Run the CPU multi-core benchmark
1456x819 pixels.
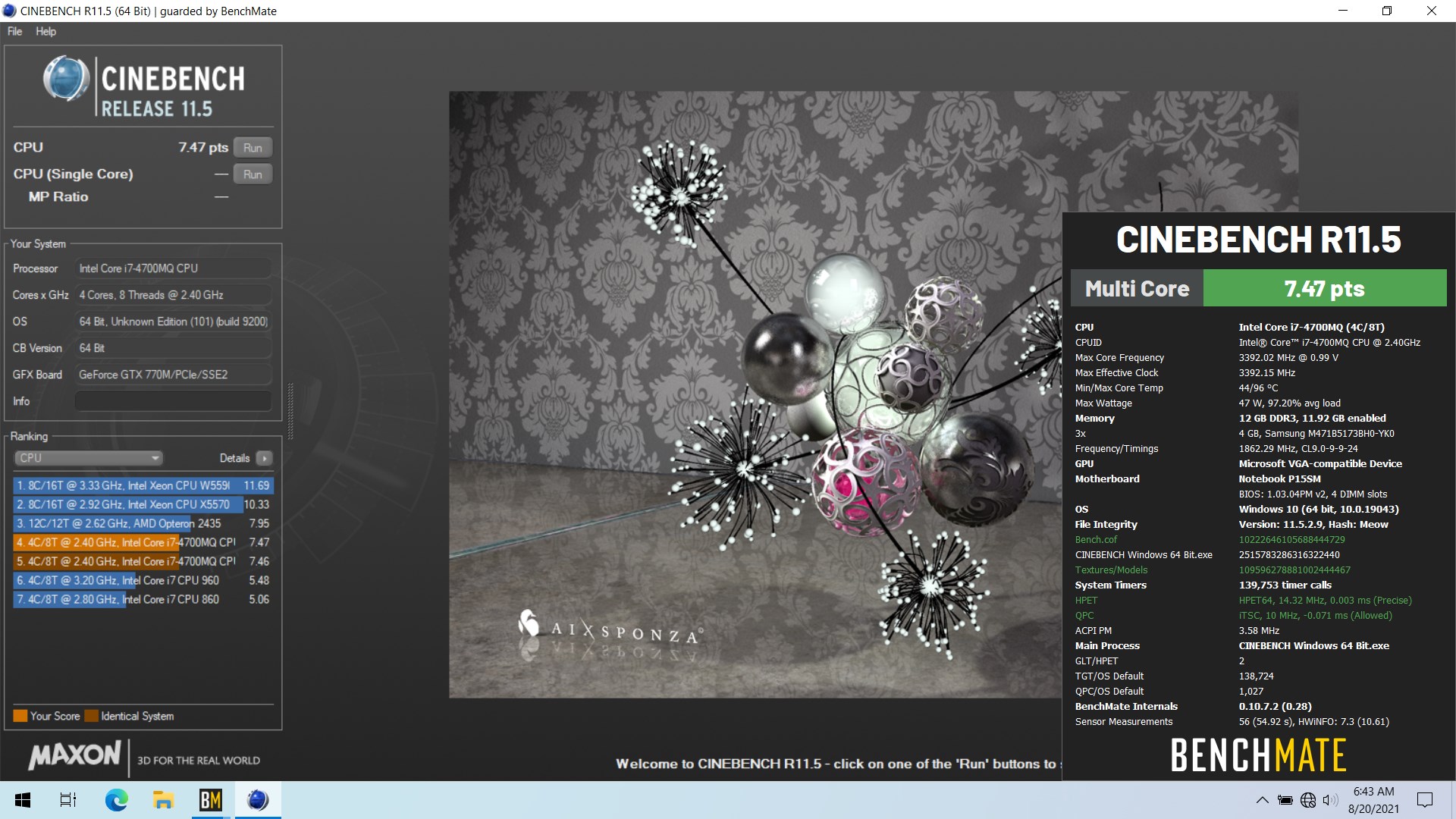pyautogui.click(x=253, y=148)
